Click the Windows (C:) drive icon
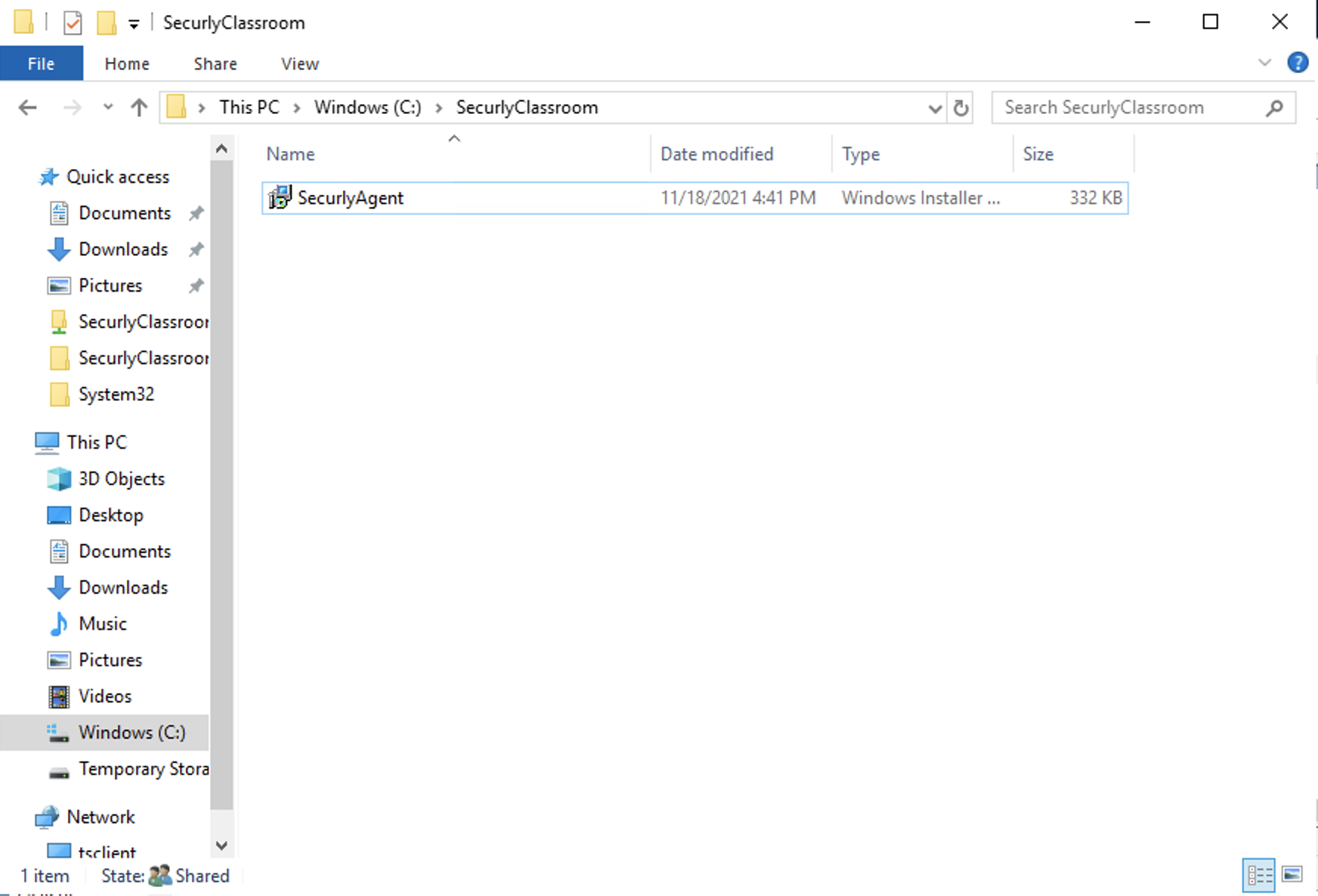The height and width of the screenshot is (896, 1318). coord(59,733)
